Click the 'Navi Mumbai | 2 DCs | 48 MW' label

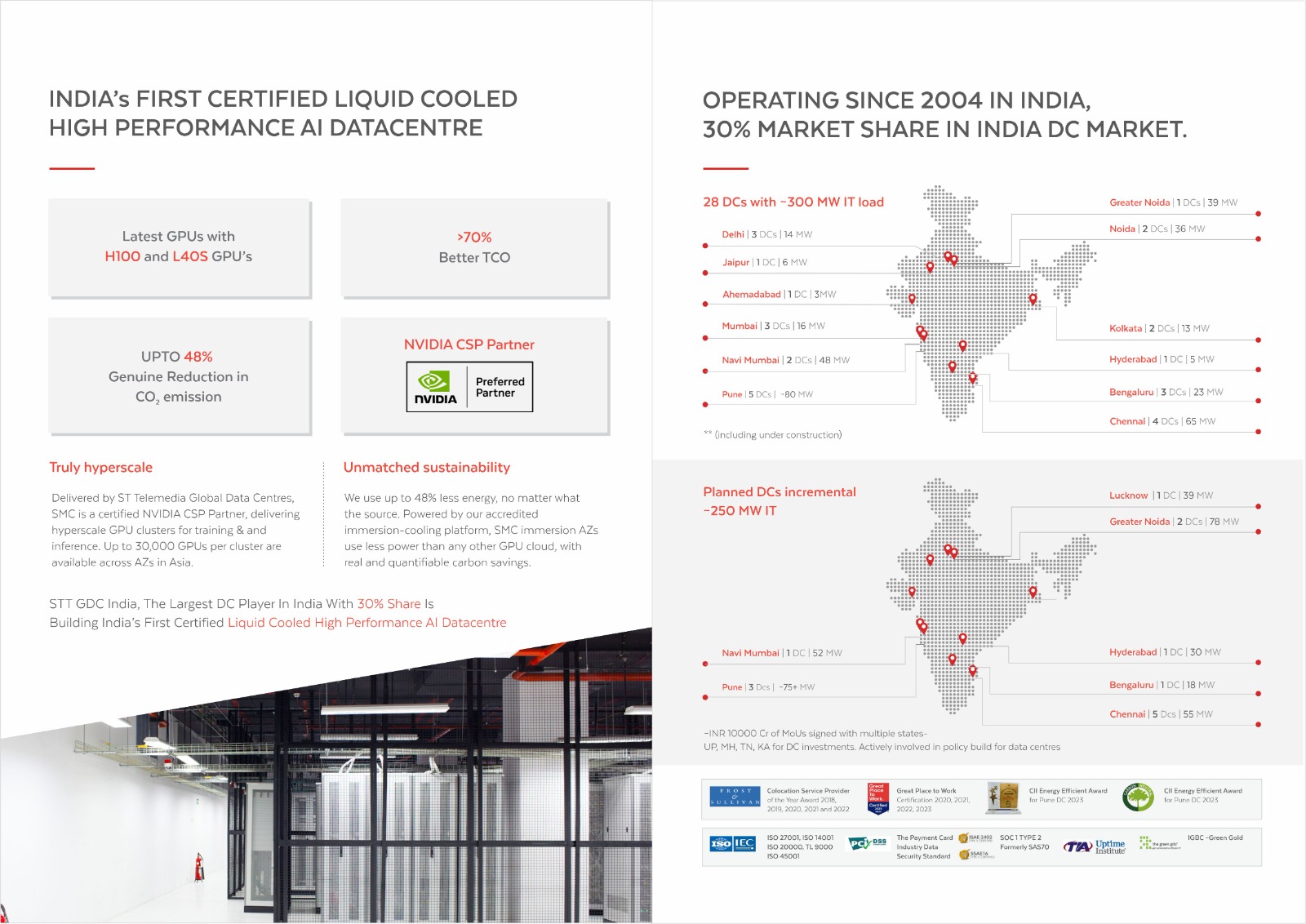tap(785, 360)
